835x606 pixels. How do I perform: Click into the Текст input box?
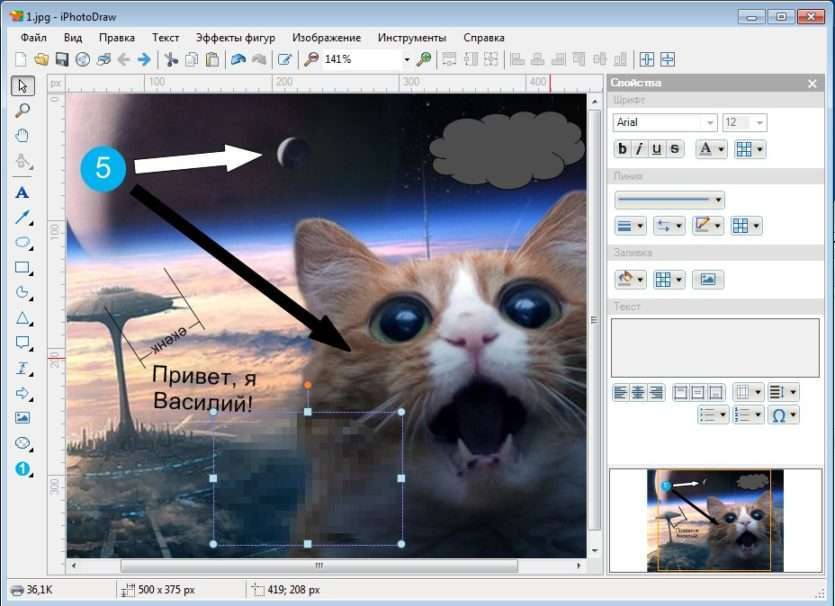pos(715,348)
